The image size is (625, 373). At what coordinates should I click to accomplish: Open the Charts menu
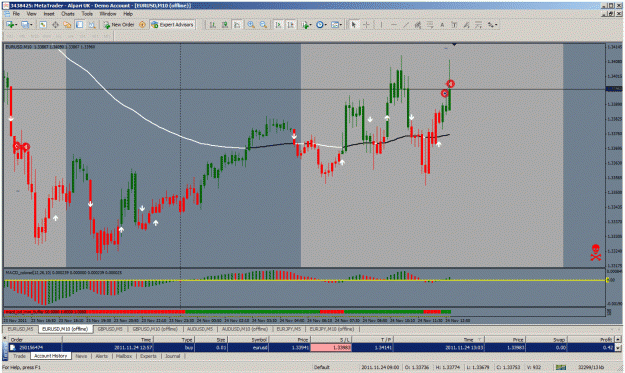coord(68,14)
